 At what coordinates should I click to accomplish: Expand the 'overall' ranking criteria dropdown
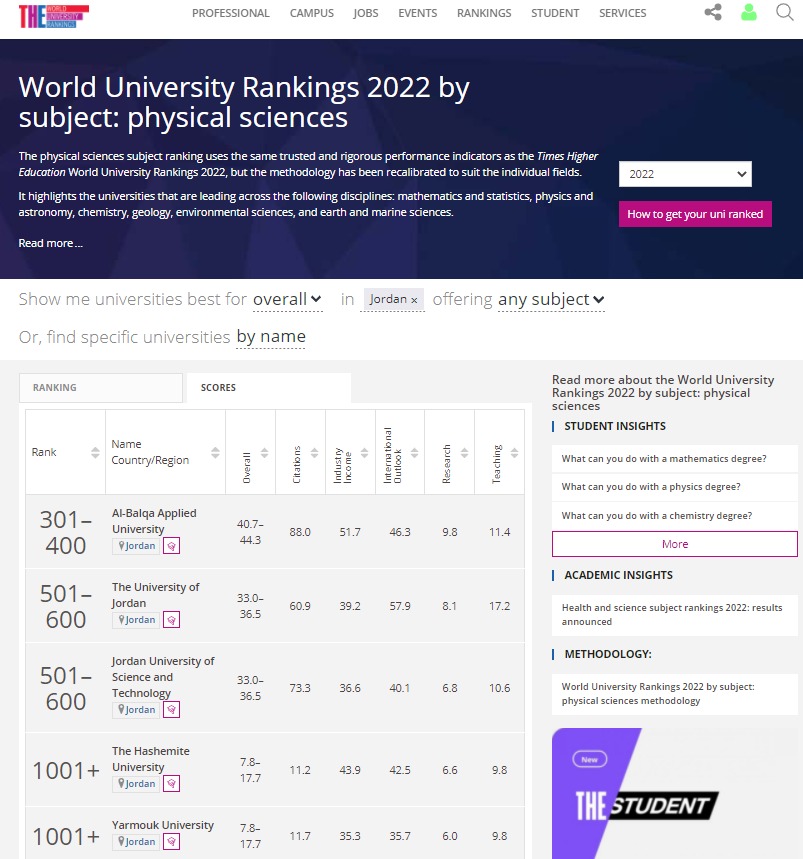coord(287,299)
